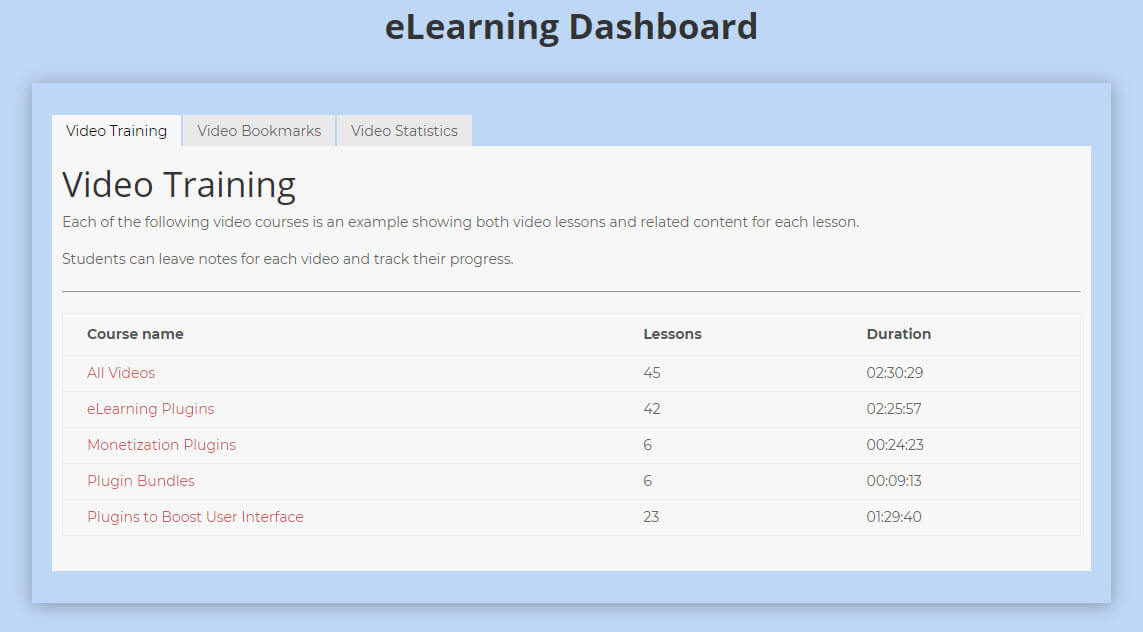Click the Lessons column header
This screenshot has height=632, width=1143.
click(x=672, y=334)
